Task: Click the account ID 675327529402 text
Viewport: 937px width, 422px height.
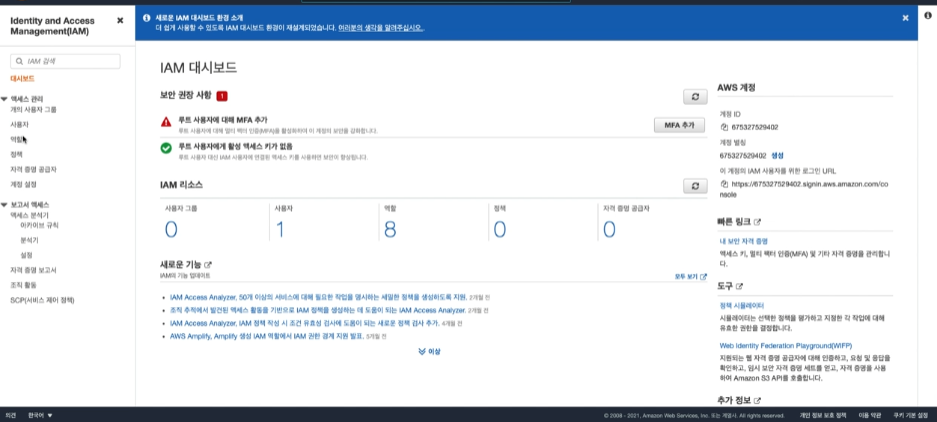Action: (755, 127)
